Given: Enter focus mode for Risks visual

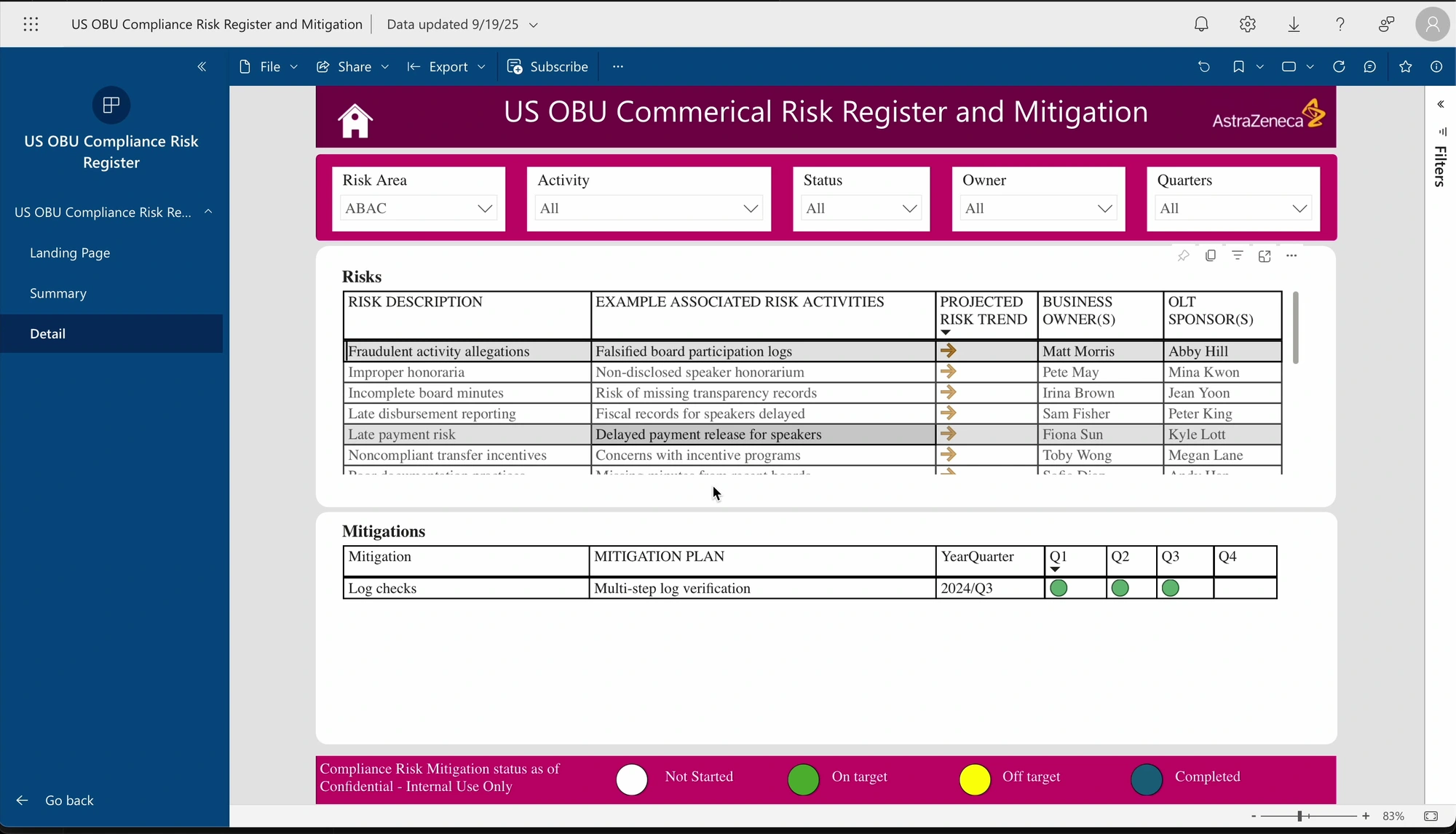Looking at the screenshot, I should pos(1264,255).
